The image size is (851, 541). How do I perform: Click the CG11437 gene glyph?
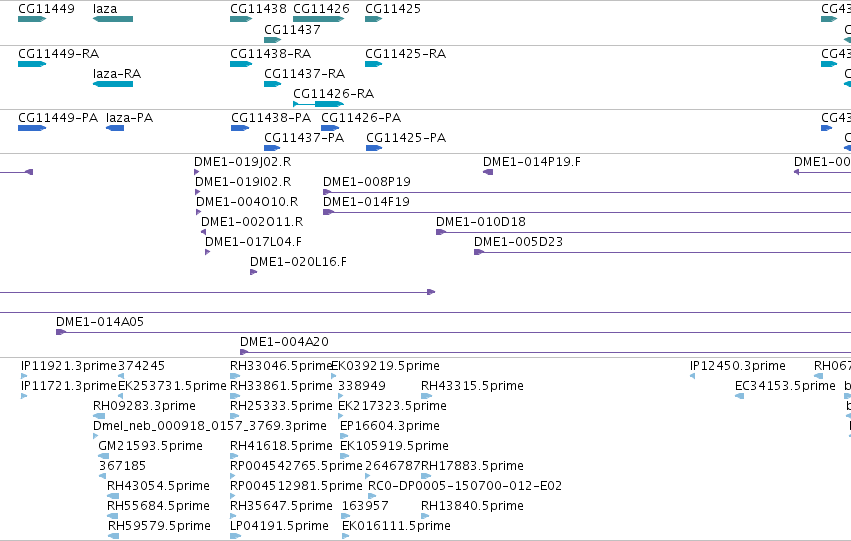pyautogui.click(x=272, y=40)
